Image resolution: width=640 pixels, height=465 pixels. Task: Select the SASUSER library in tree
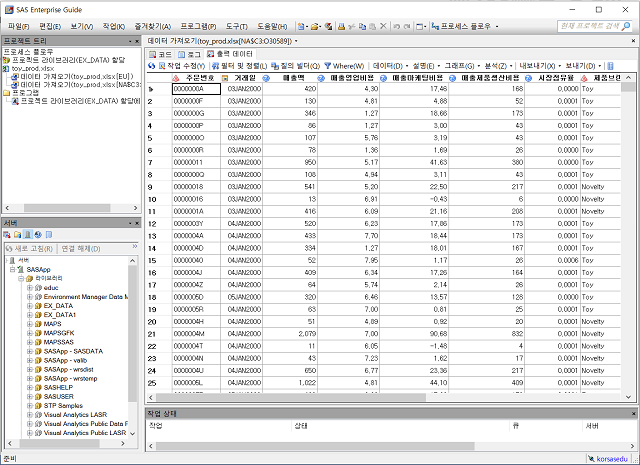(59, 396)
